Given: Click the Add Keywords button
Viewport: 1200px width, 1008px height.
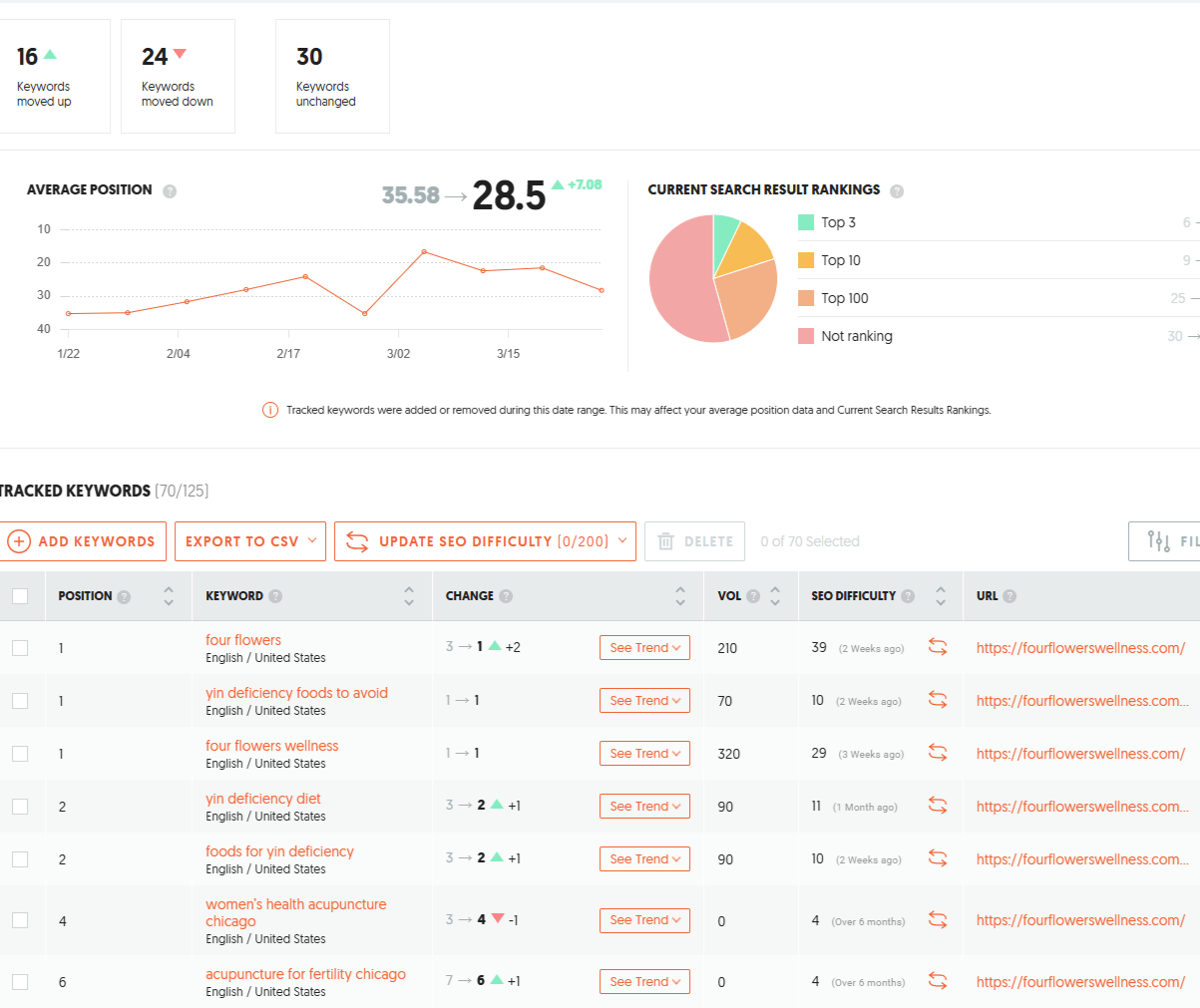Looking at the screenshot, I should tap(84, 540).
